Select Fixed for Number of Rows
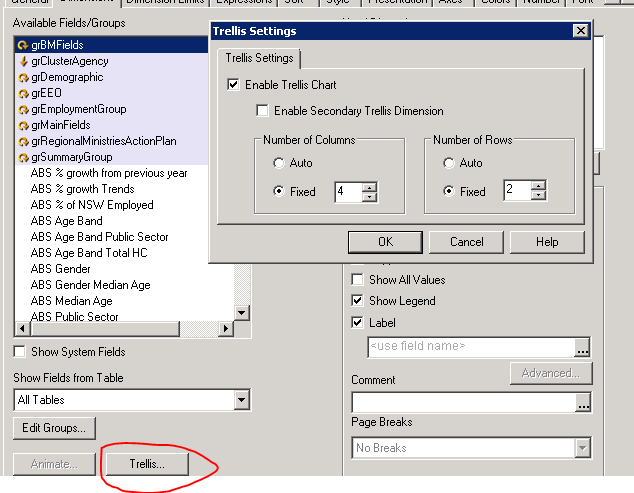Screen dimensions: 634x493 coord(448,191)
